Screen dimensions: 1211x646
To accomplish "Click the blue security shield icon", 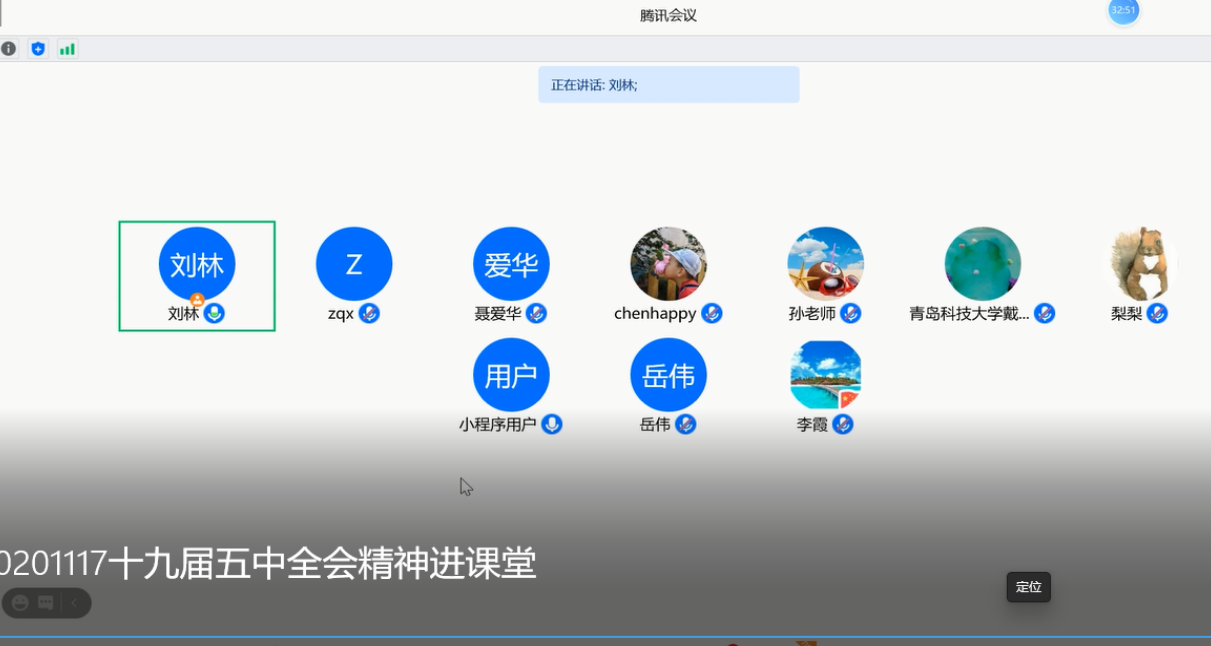I will [x=38, y=49].
